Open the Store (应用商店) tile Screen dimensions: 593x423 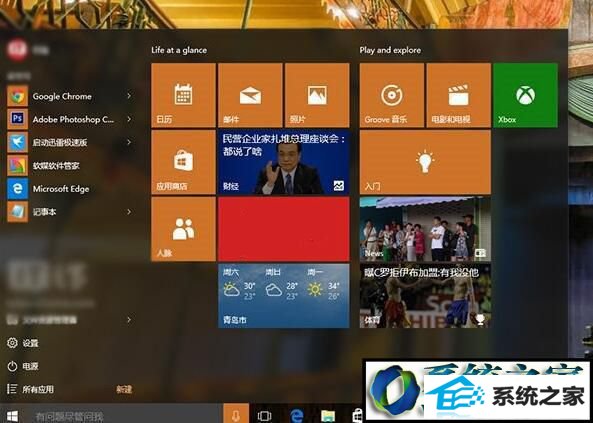183,162
